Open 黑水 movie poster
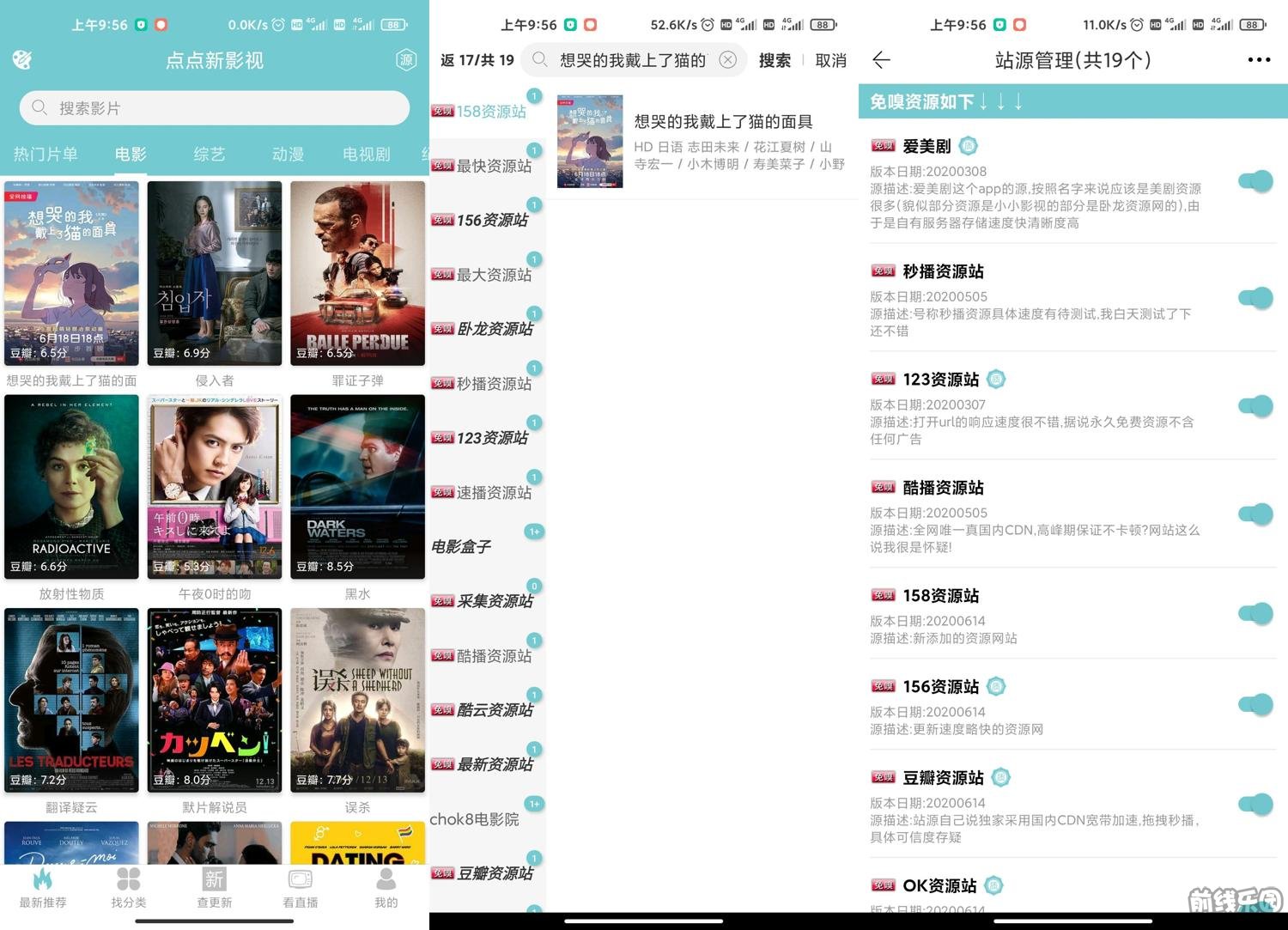Viewport: 1288px width, 930px height. pos(357,487)
